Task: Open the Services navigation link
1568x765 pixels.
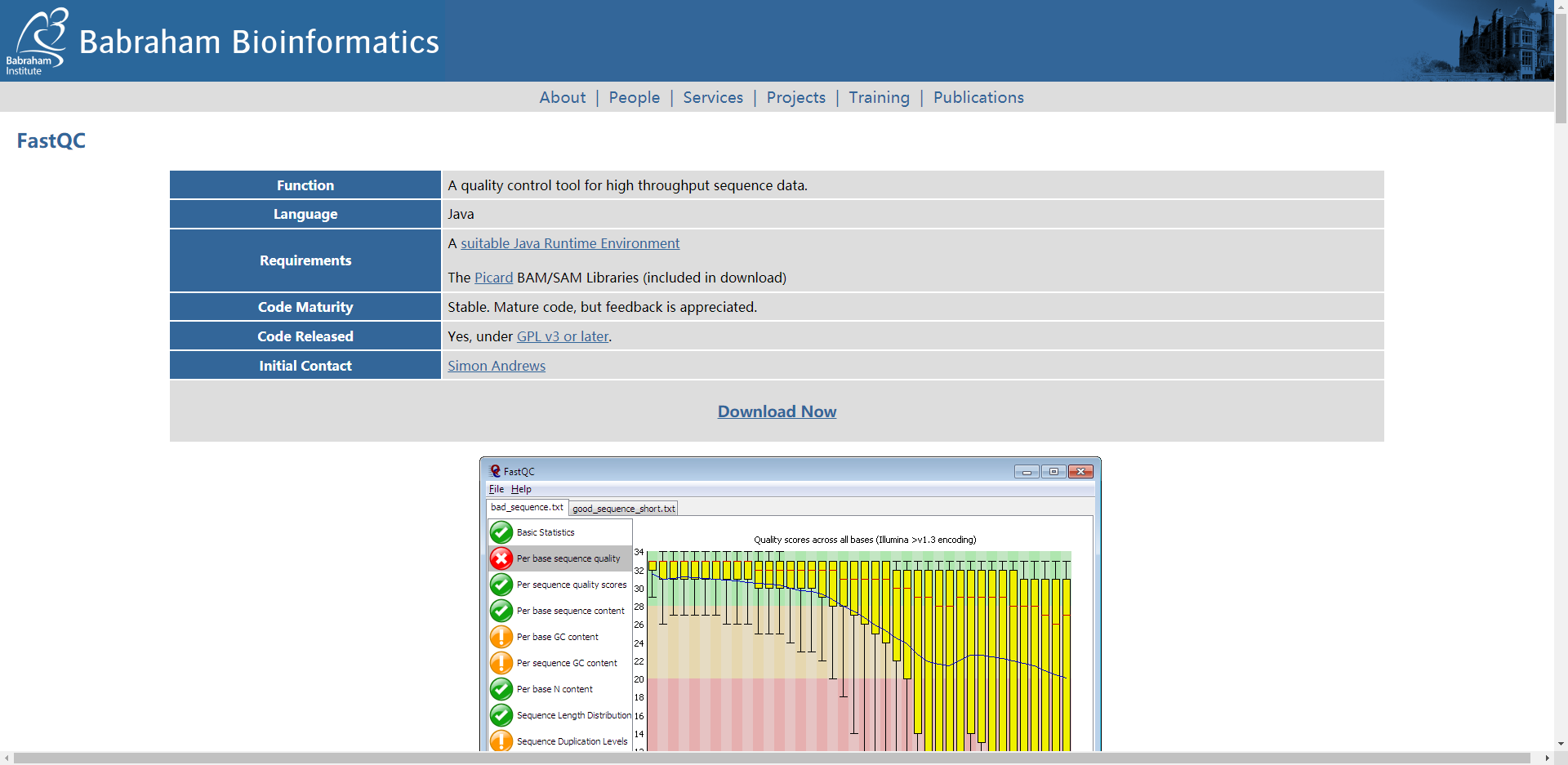Action: coord(713,97)
